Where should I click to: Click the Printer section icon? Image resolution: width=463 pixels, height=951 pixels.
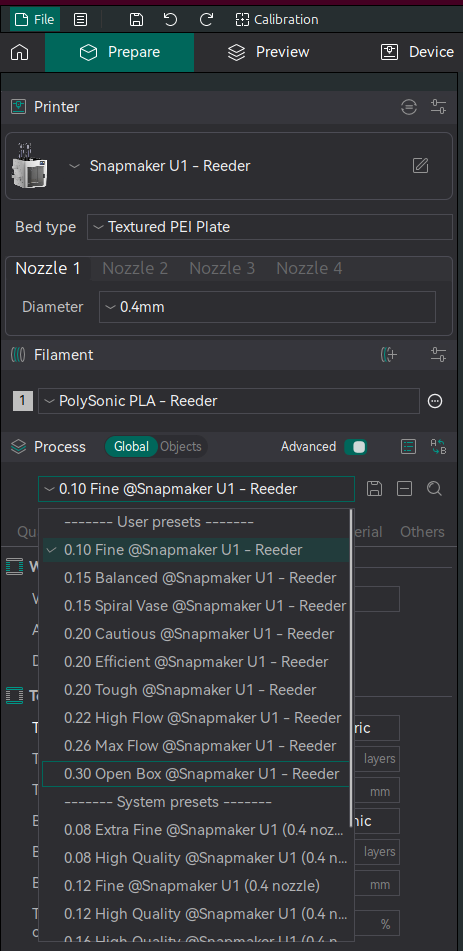pyautogui.click(x=19, y=107)
